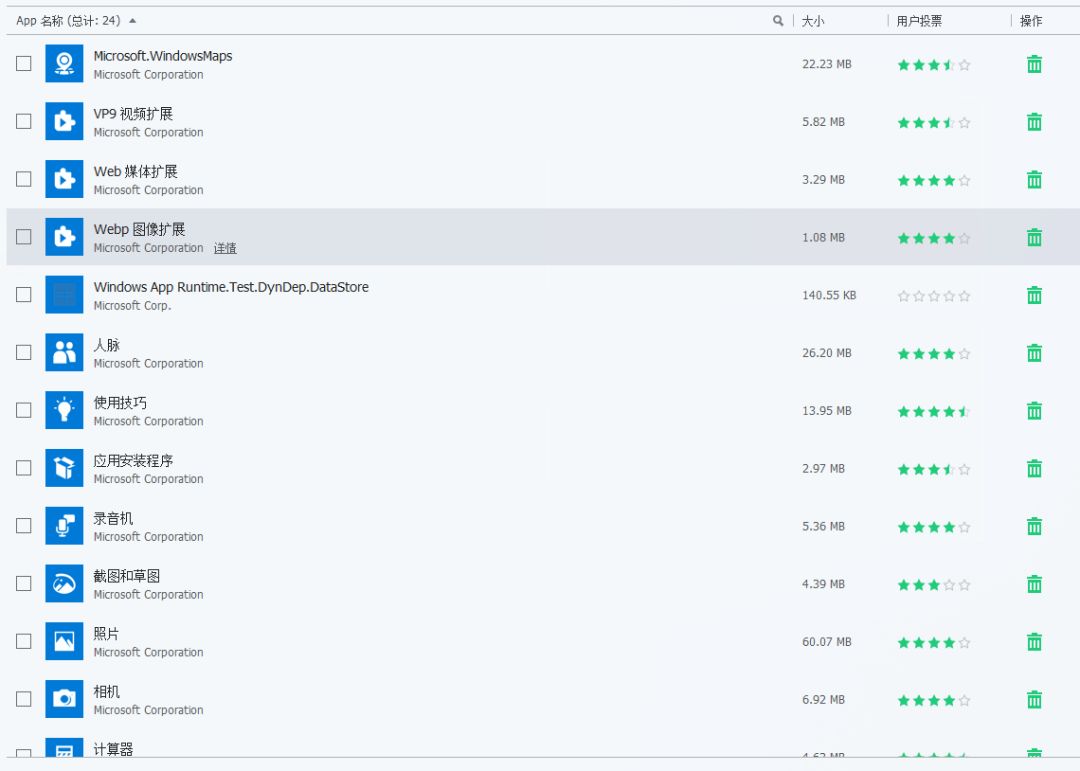The height and width of the screenshot is (771, 1080).
Task: Click the 60.07 MB size value
Action: click(827, 642)
